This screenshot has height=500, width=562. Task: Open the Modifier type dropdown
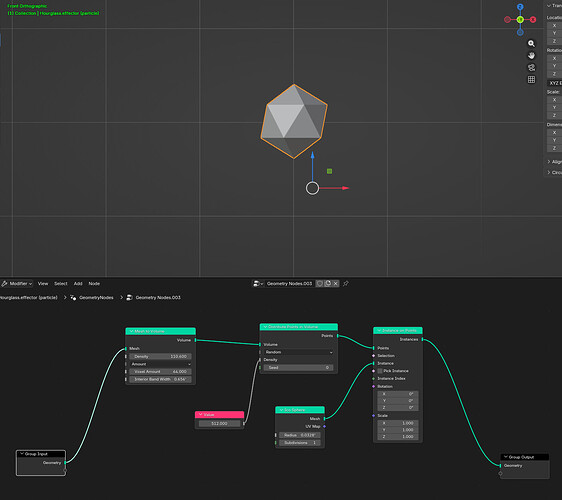pos(17,284)
